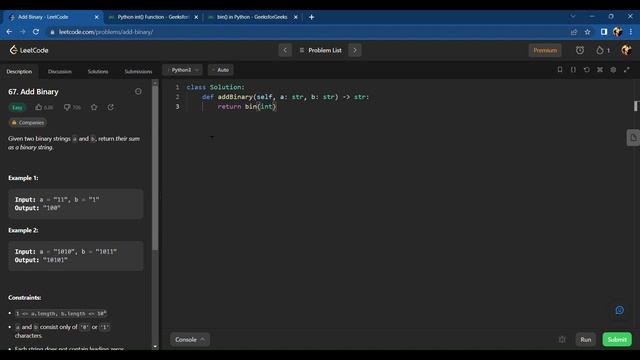Click the format code braces icon
The height and width of the screenshot is (360, 640).
point(573,70)
